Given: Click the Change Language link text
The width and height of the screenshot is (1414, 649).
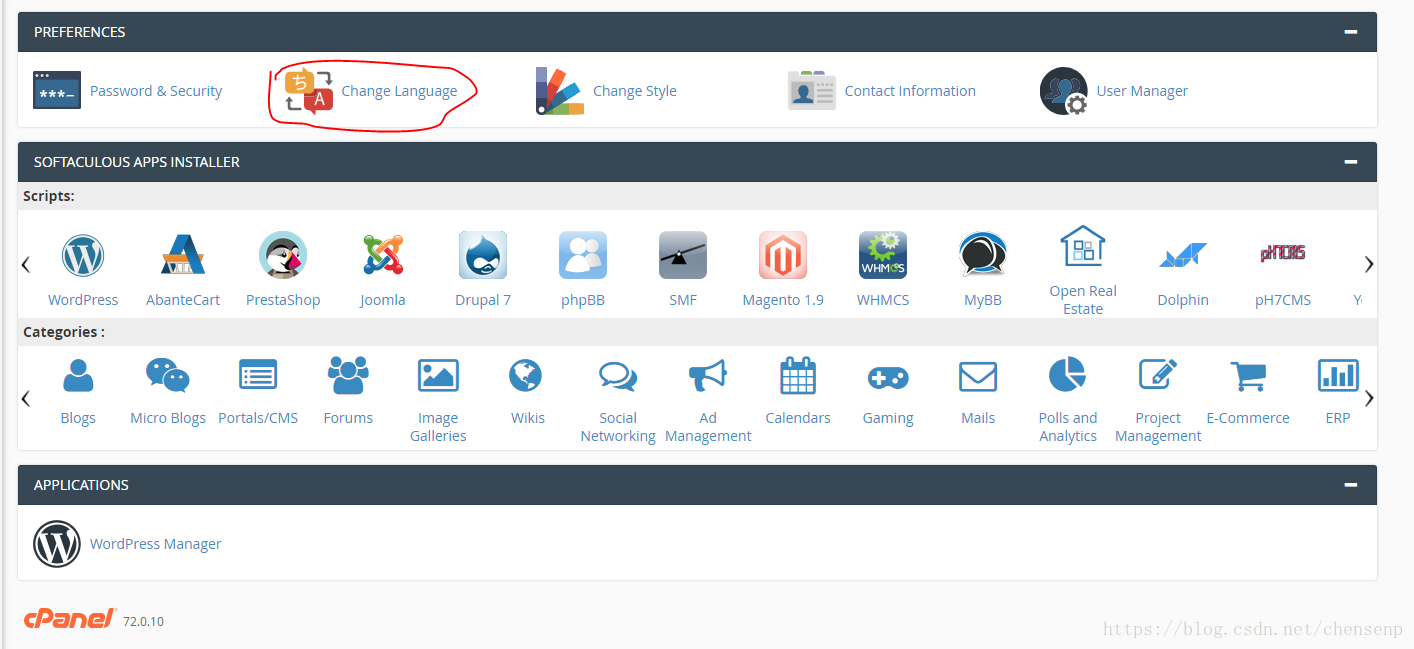Looking at the screenshot, I should click(x=399, y=91).
